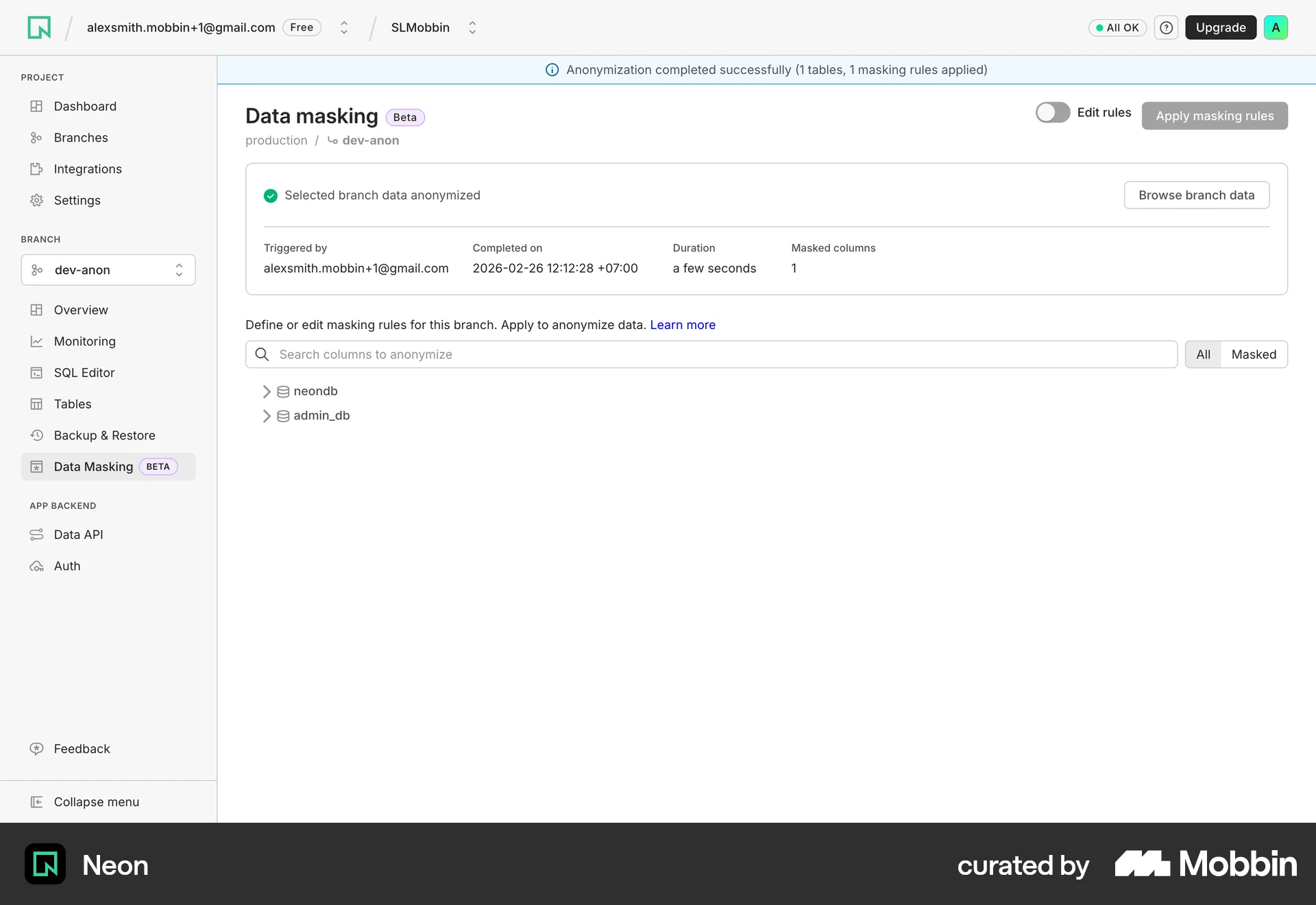Click the branch icon beside dev-anon breadcrumb

pyautogui.click(x=332, y=141)
